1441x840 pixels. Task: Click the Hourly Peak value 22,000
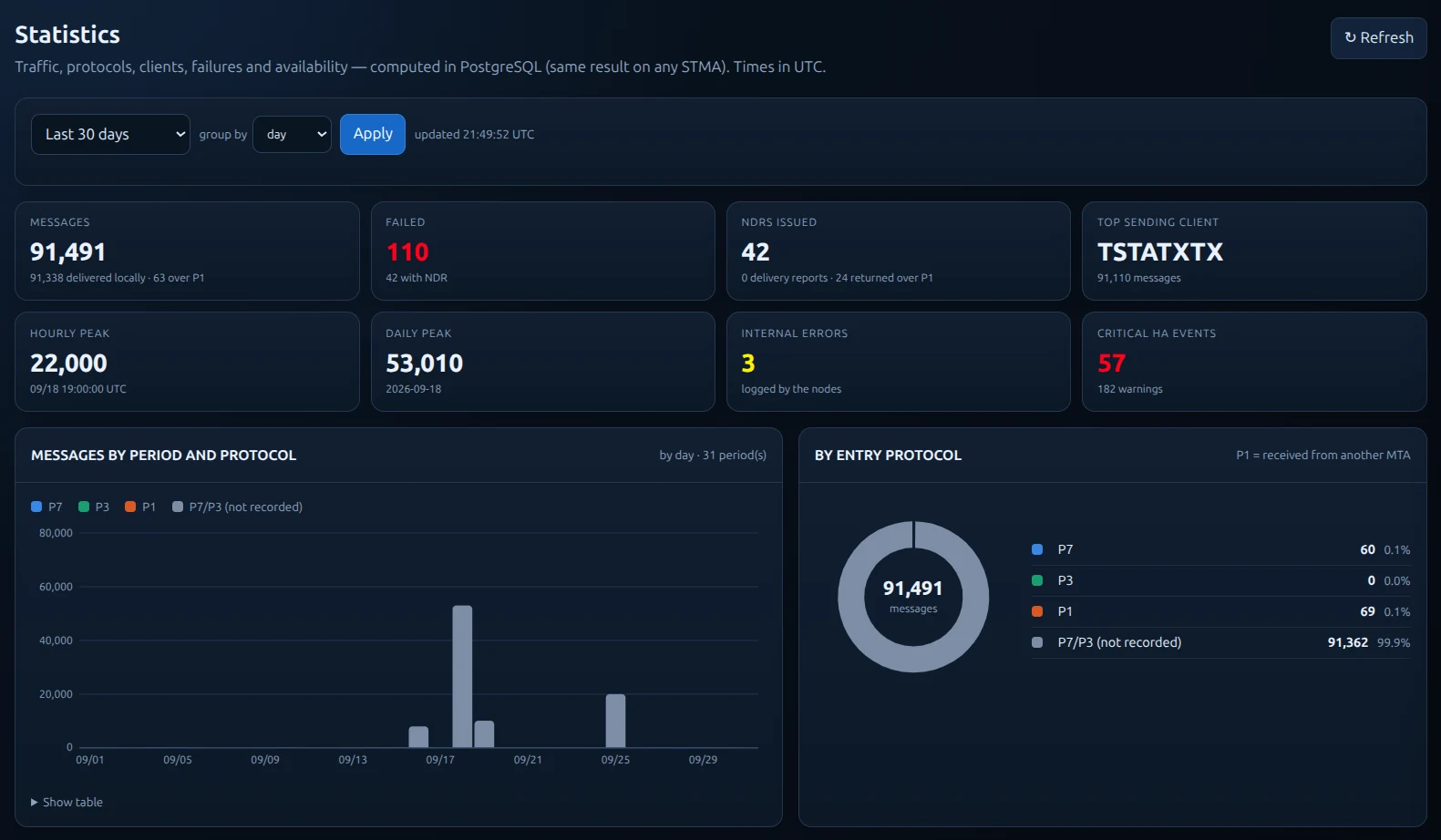(68, 364)
